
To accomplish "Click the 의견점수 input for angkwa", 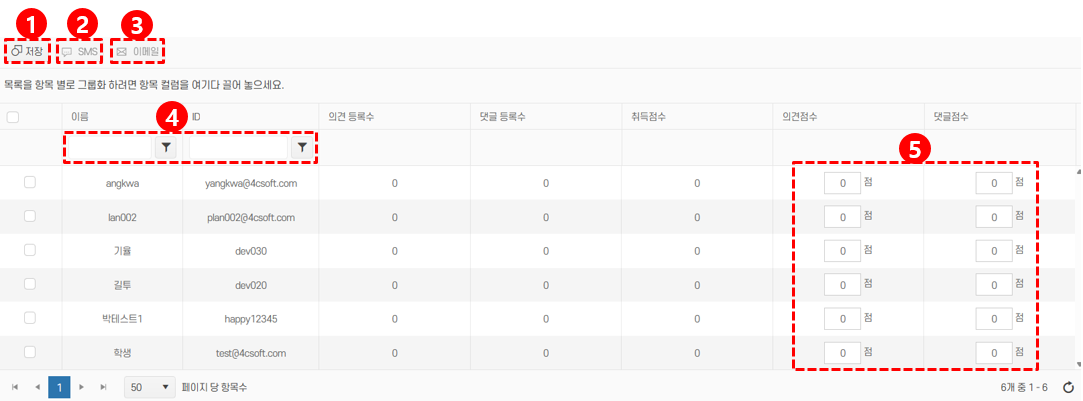I will click(x=842, y=183).
